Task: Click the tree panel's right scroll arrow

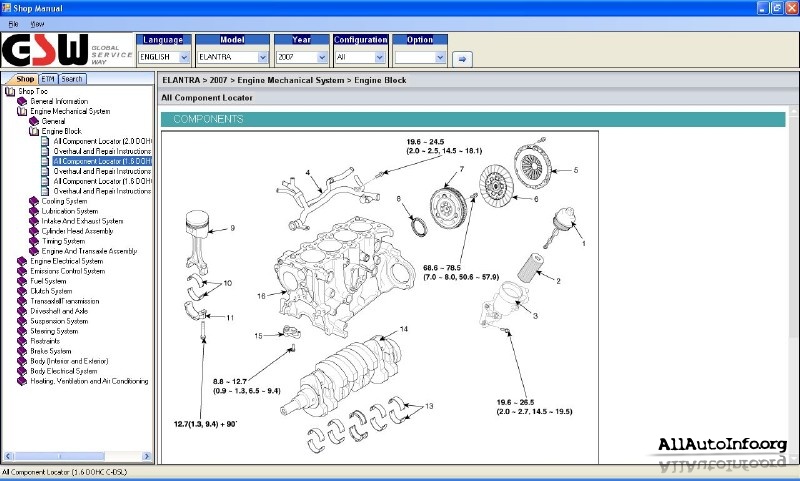Action: 147,456
